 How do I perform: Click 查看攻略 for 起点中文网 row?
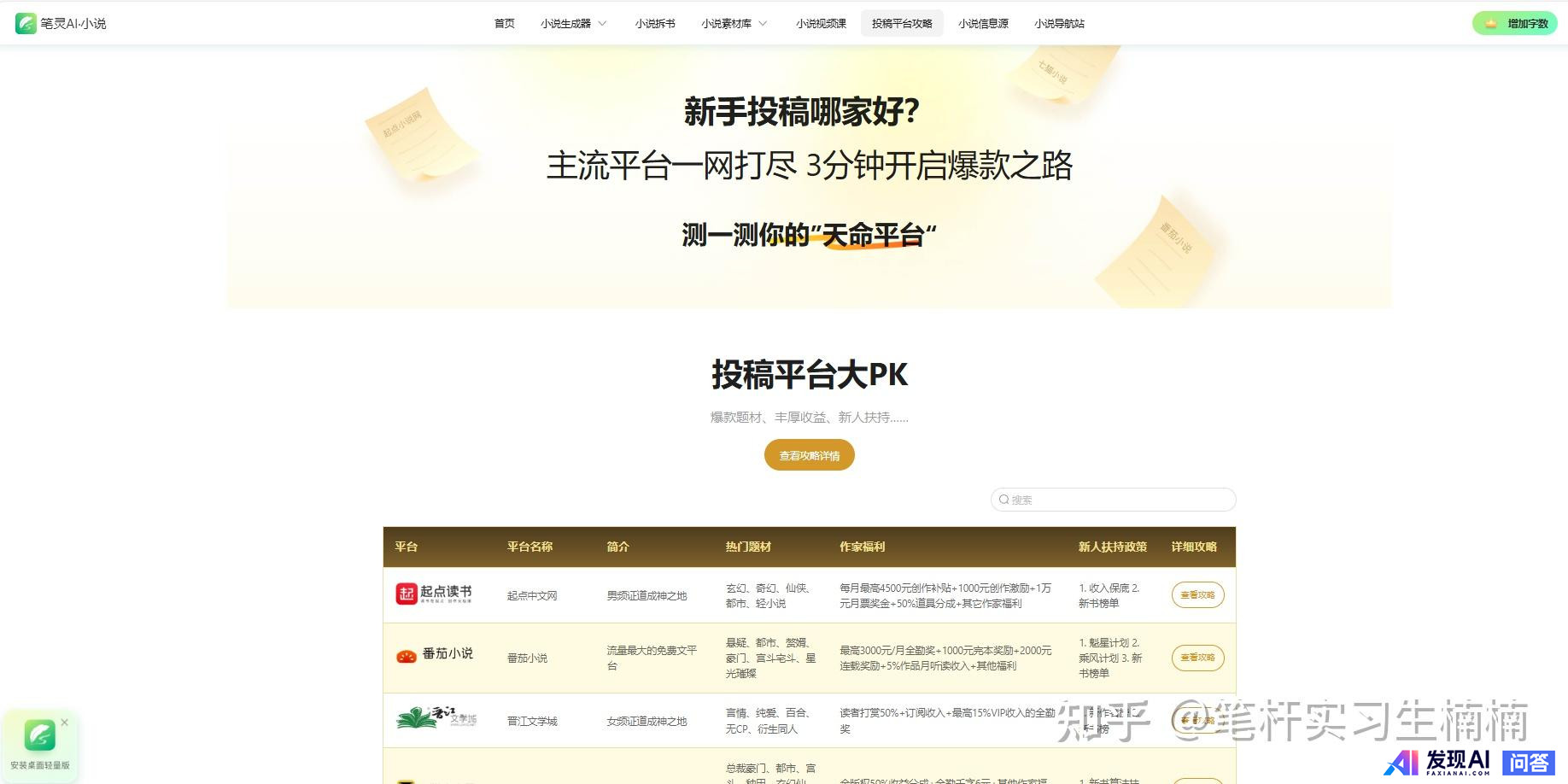pyautogui.click(x=1197, y=595)
